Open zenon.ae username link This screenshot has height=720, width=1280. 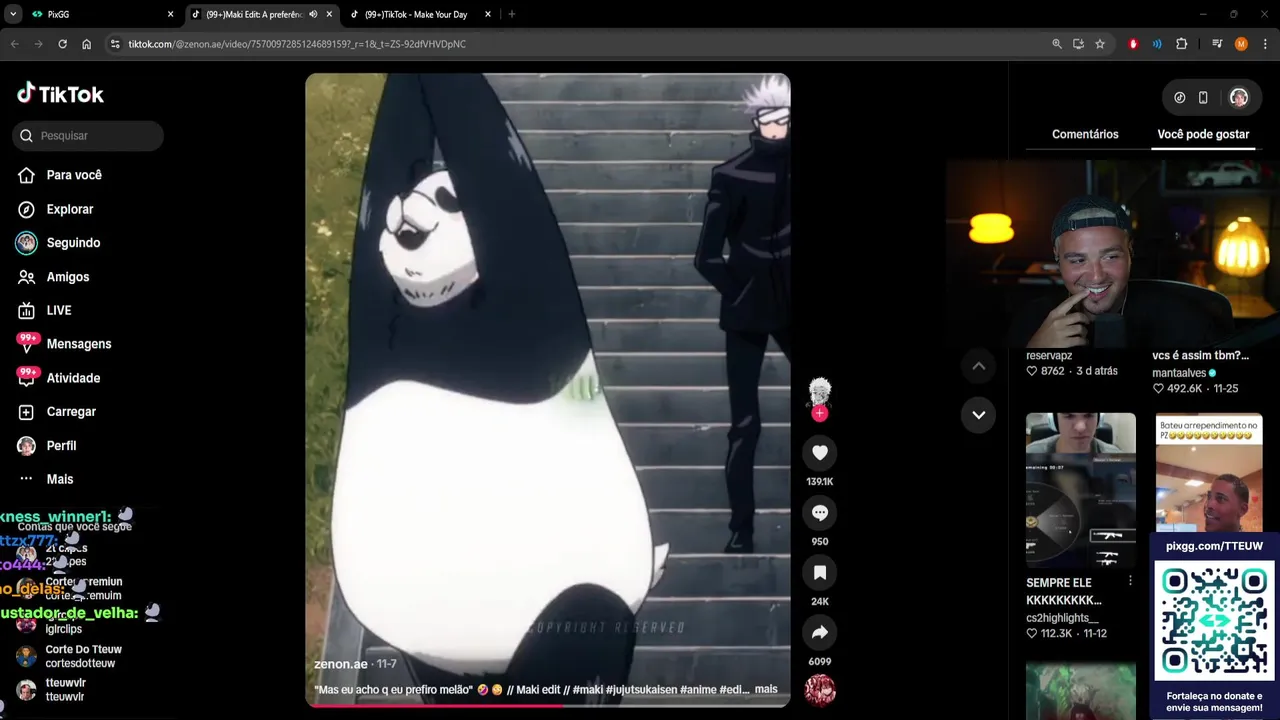click(341, 664)
